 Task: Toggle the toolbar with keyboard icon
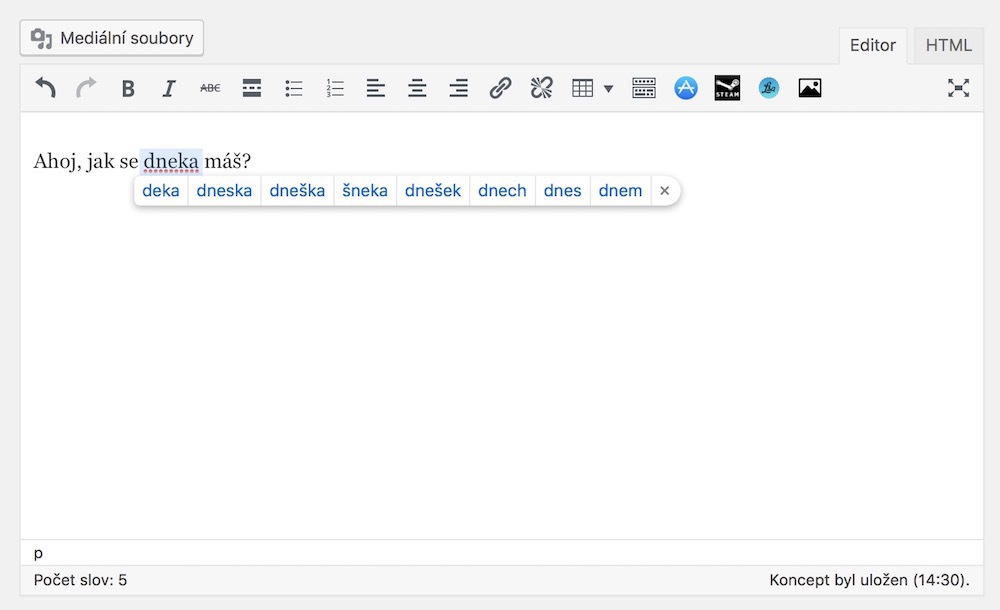[x=644, y=89]
